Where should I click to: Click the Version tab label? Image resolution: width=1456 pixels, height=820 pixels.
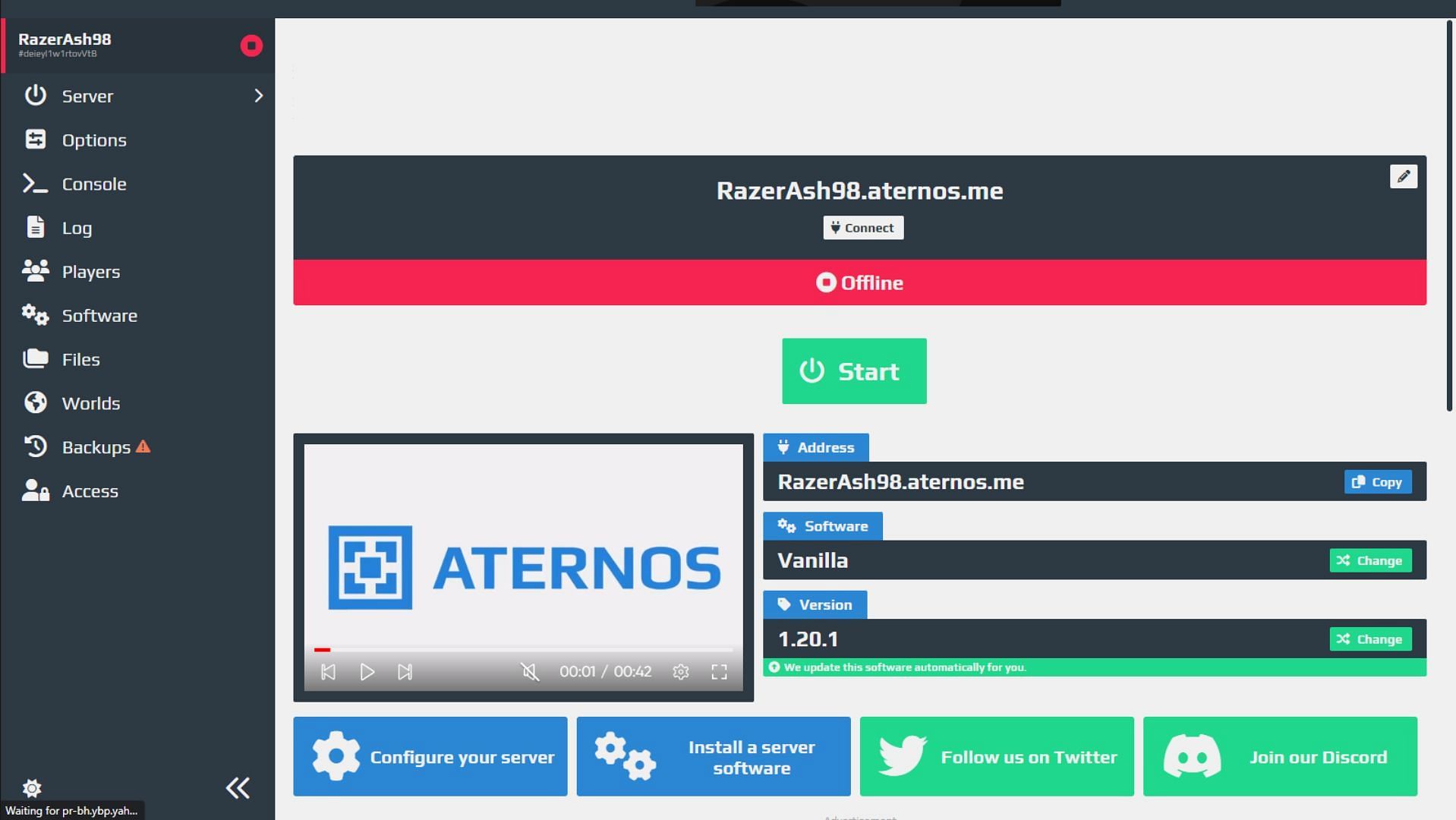[x=815, y=604]
